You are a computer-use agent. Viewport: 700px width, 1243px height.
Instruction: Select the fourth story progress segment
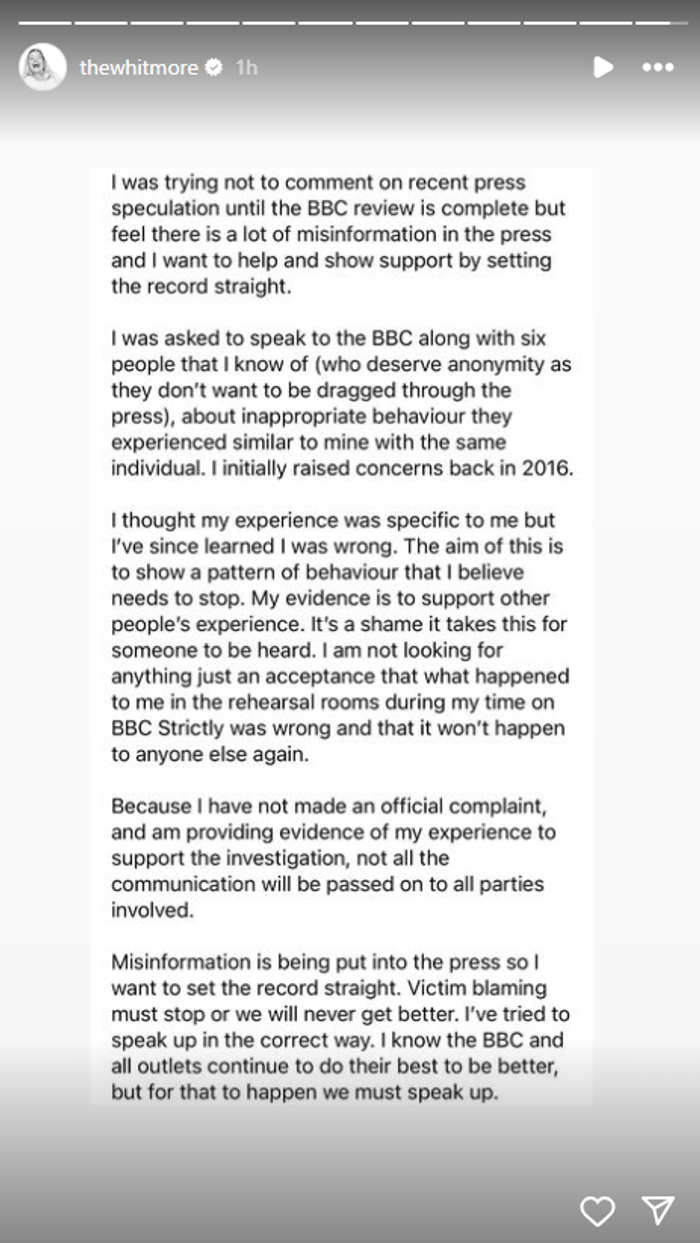(x=212, y=21)
